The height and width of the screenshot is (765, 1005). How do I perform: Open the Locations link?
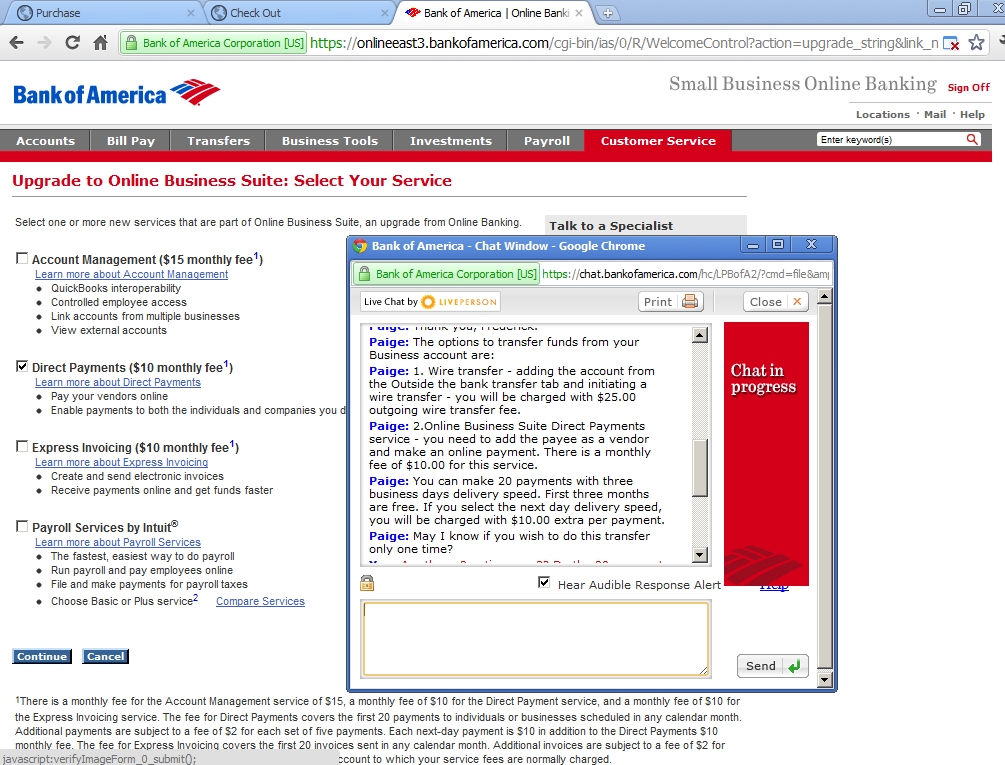(883, 114)
